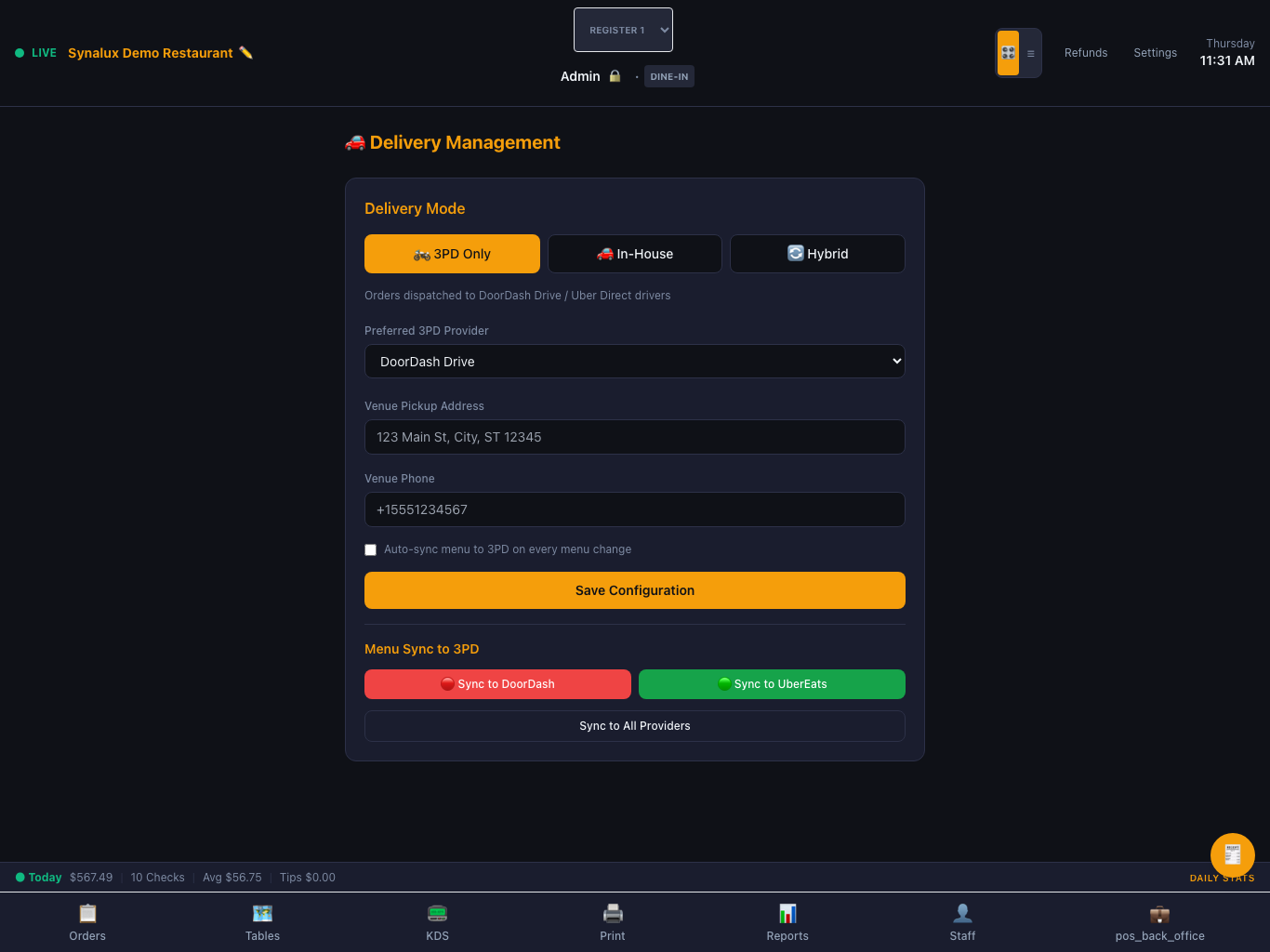Image resolution: width=1270 pixels, height=952 pixels.
Task: Select In-House delivery mode
Action: (635, 254)
